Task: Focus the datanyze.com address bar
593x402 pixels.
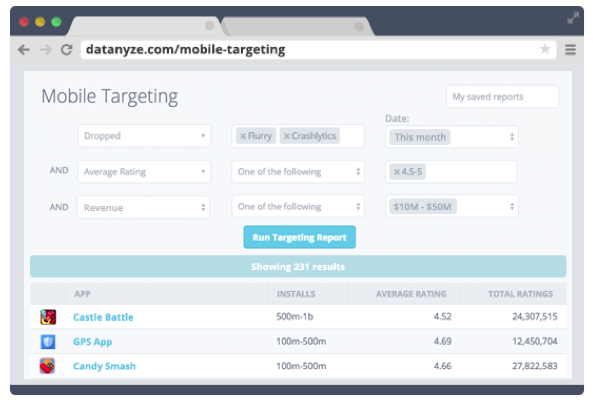Action: pyautogui.click(x=318, y=50)
